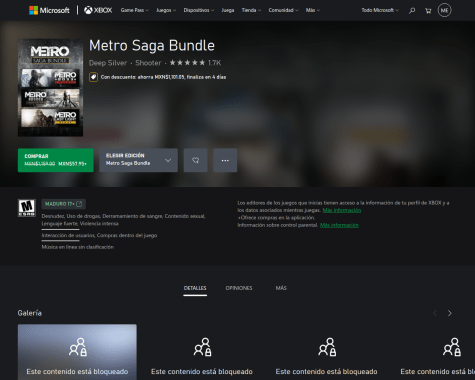Open the ME account avatar
The height and width of the screenshot is (380, 475).
[444, 10]
